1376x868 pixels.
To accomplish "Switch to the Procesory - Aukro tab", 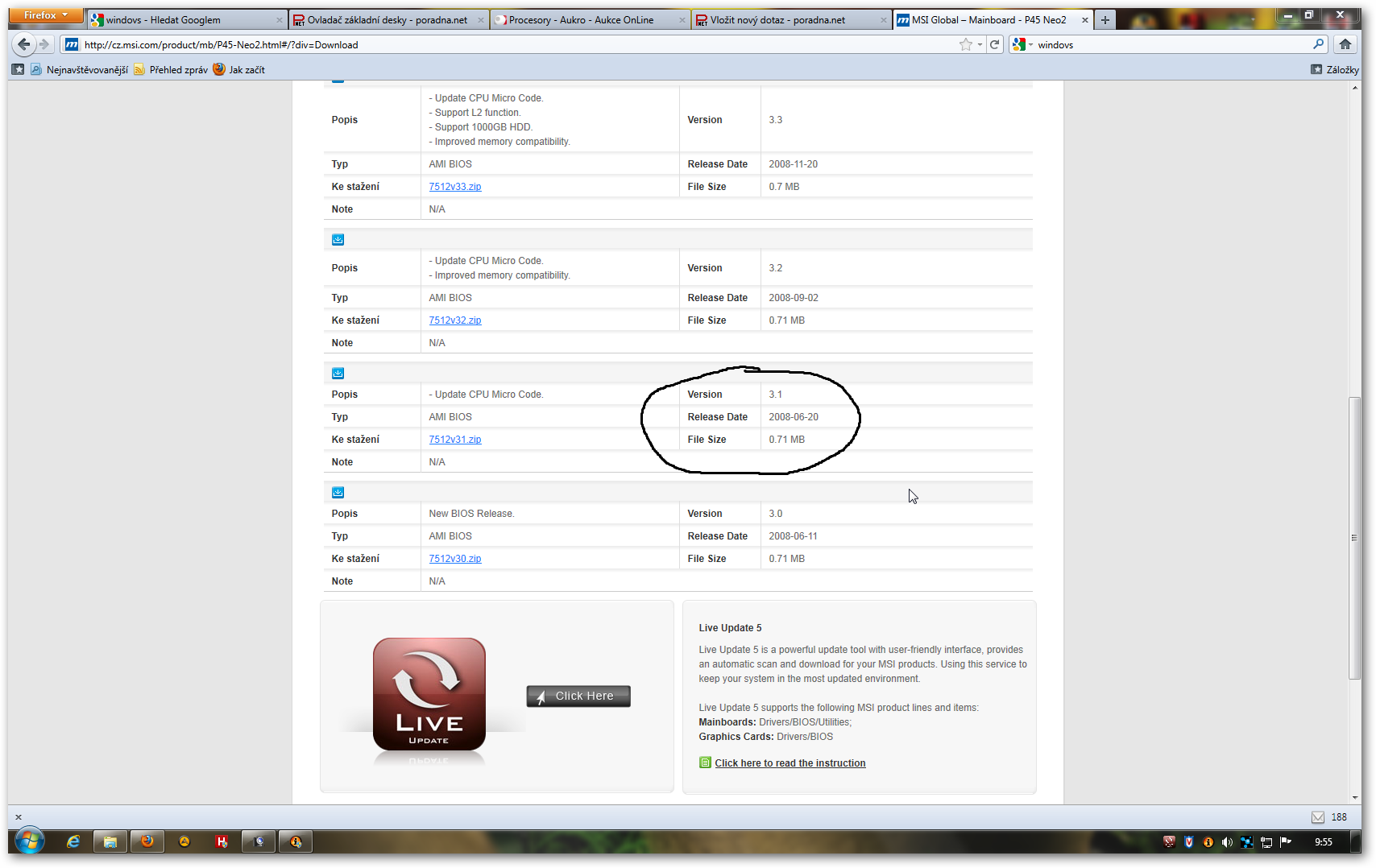I will (x=581, y=20).
